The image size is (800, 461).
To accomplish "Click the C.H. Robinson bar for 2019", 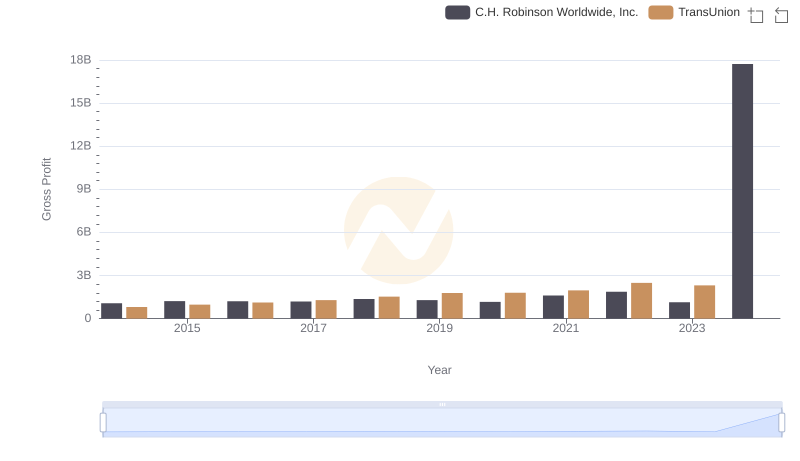I will [427, 310].
